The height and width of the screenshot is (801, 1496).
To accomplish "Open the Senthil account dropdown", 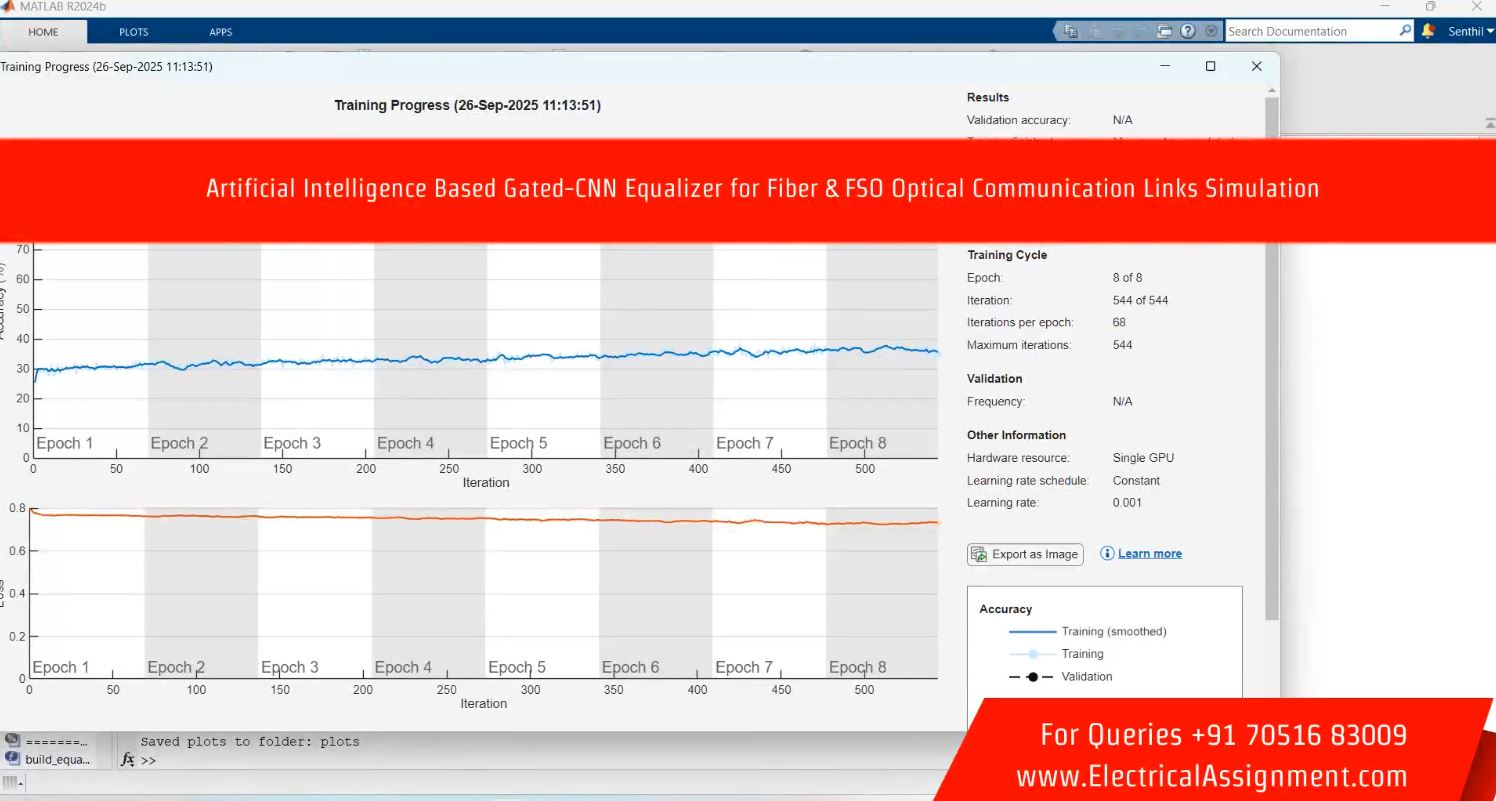I will coord(1470,31).
